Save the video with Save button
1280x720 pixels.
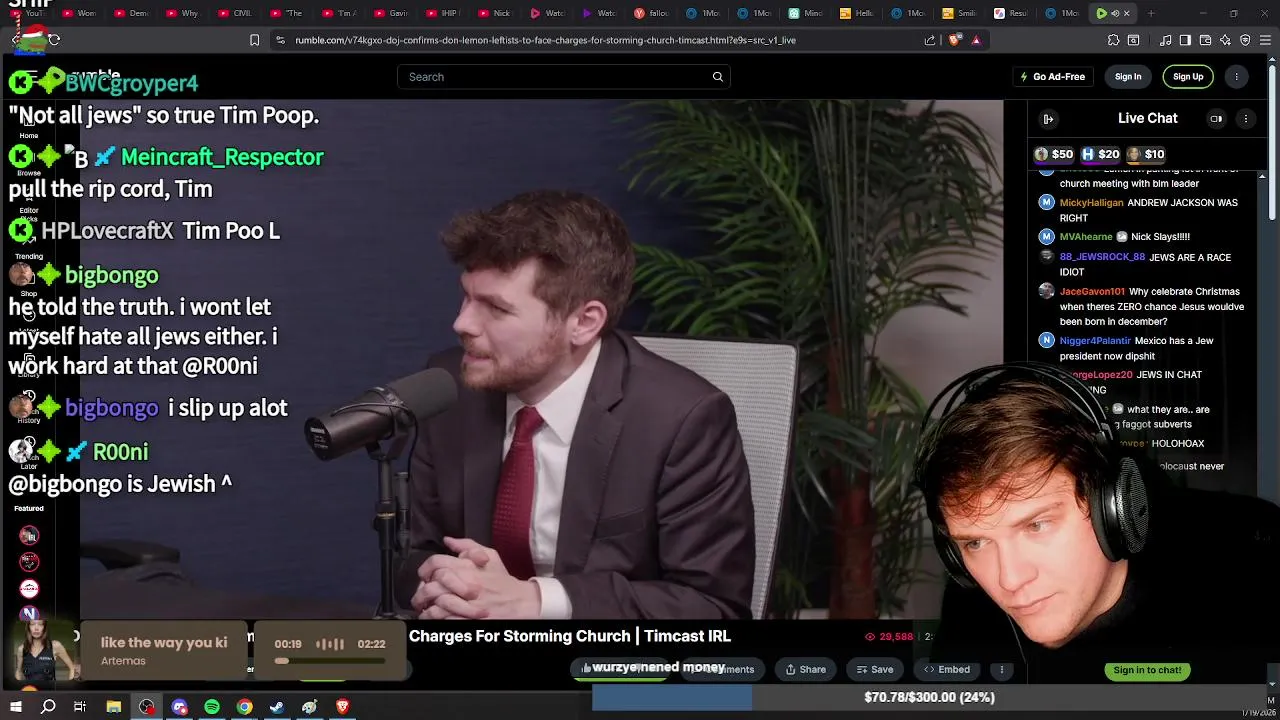pyautogui.click(x=873, y=669)
